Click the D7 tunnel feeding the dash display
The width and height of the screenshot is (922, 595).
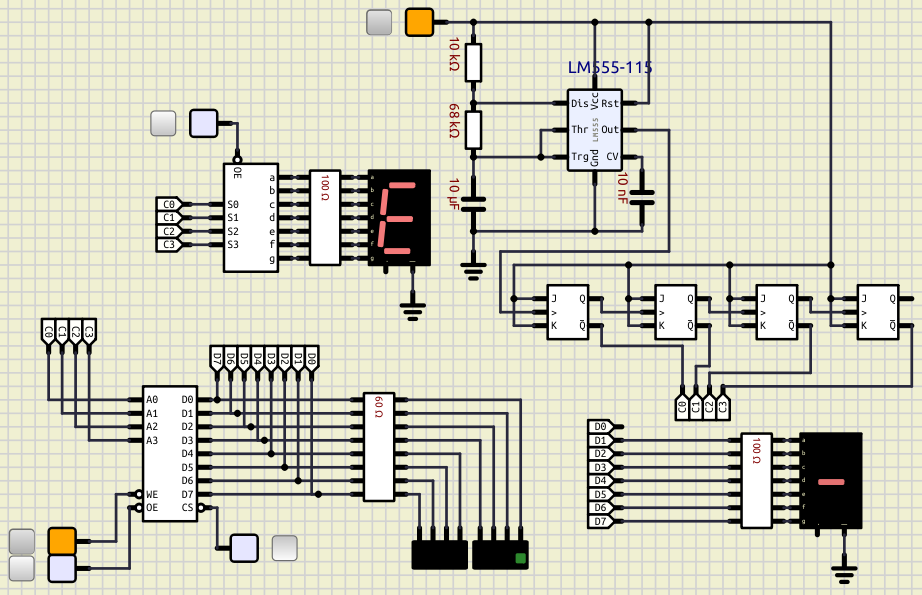(601, 522)
